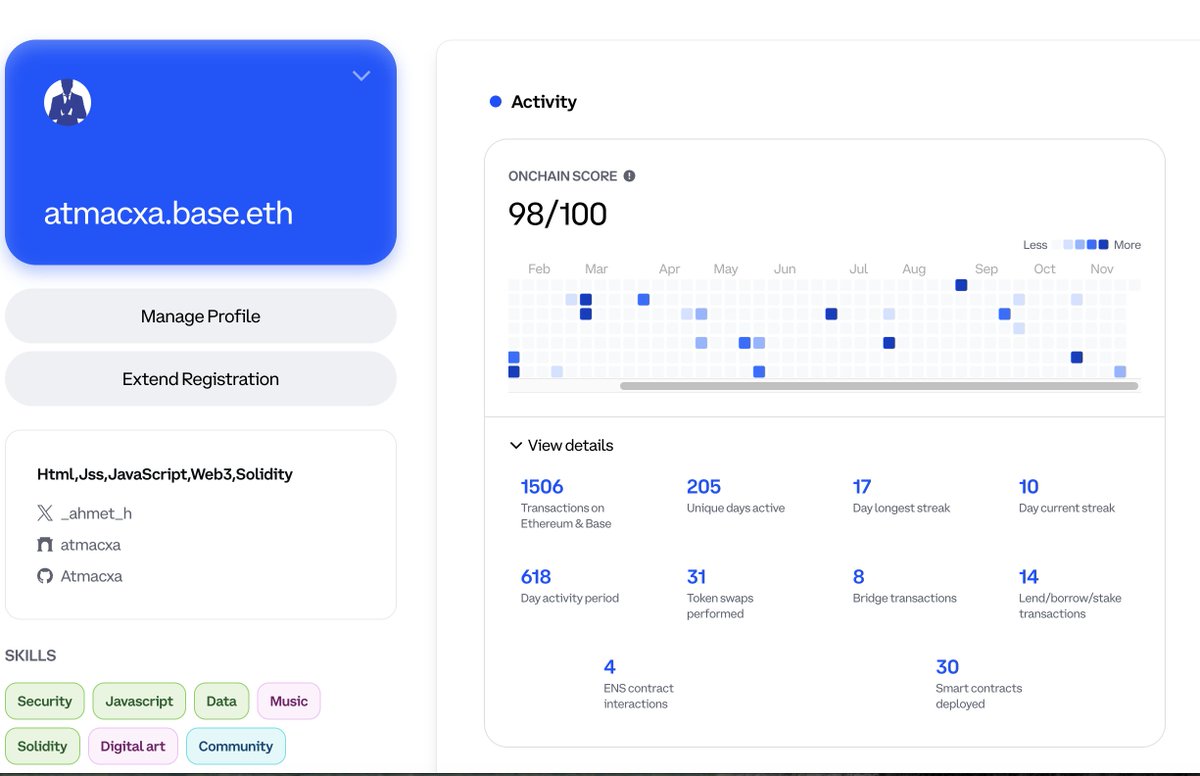Open GitHub profile Atmacxa
1200x776 pixels.
coord(91,576)
